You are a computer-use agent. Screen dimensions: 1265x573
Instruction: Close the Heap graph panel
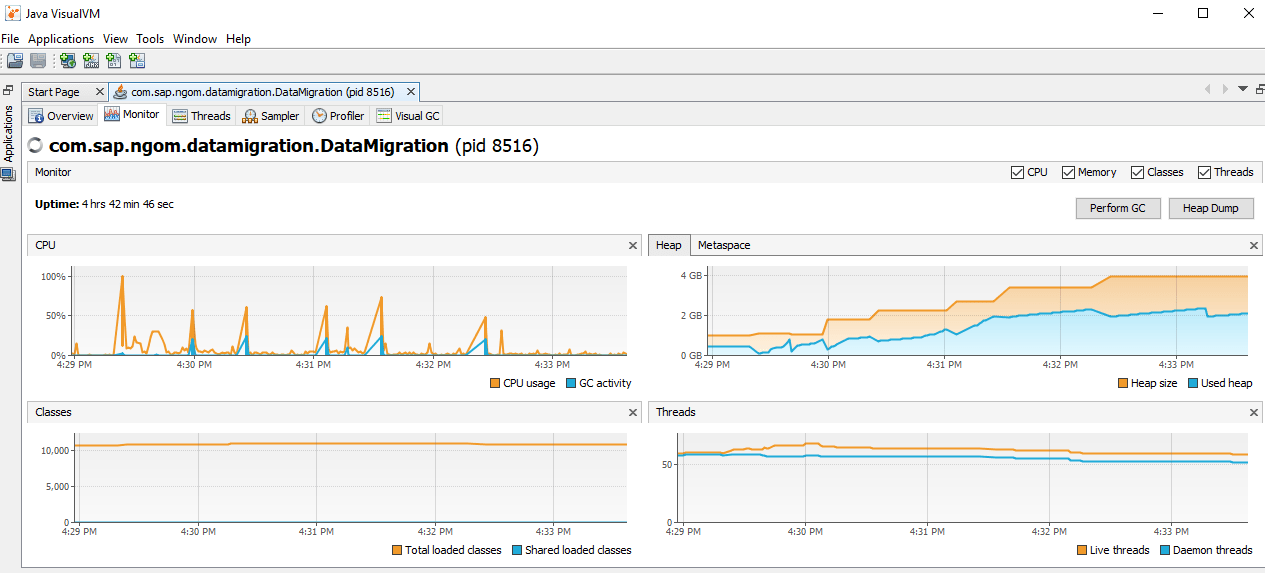(1254, 245)
